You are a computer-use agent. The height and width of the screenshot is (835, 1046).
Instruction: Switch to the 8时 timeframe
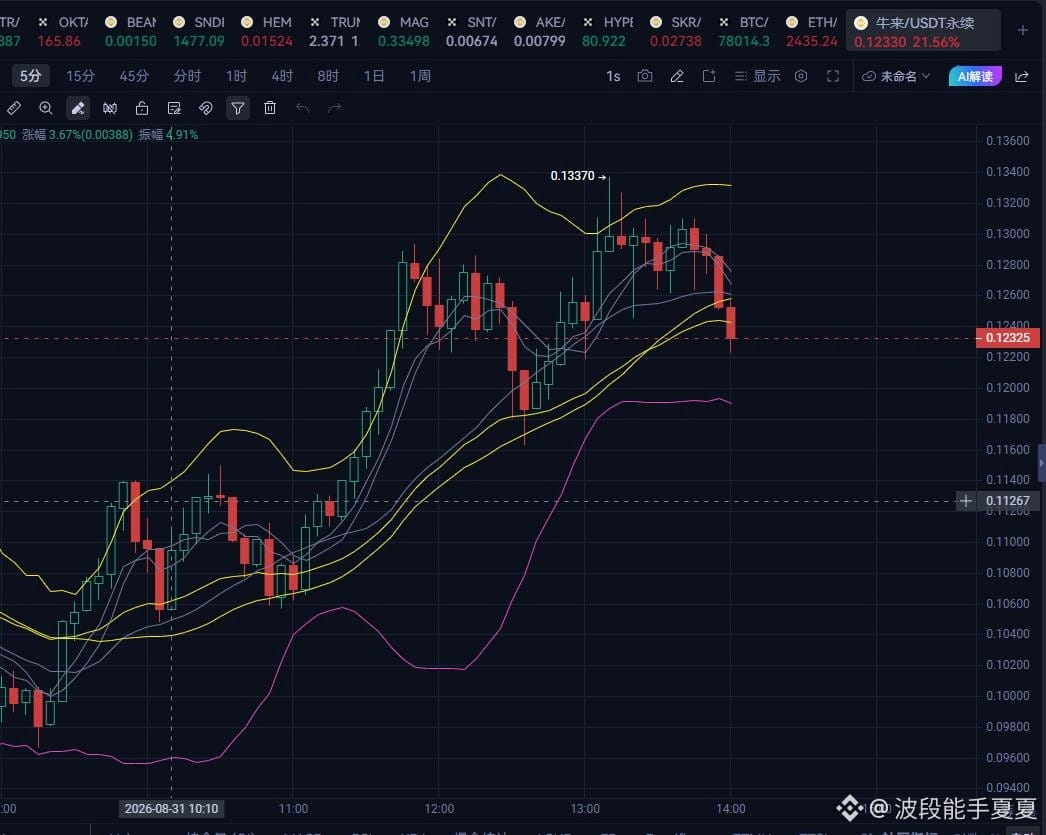click(328, 76)
